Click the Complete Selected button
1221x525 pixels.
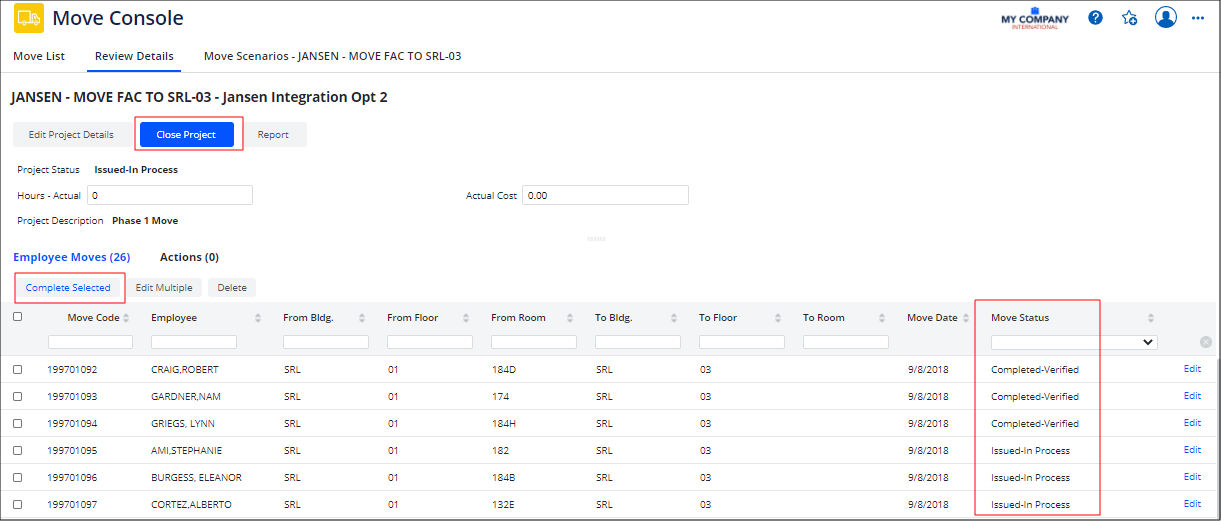point(68,288)
